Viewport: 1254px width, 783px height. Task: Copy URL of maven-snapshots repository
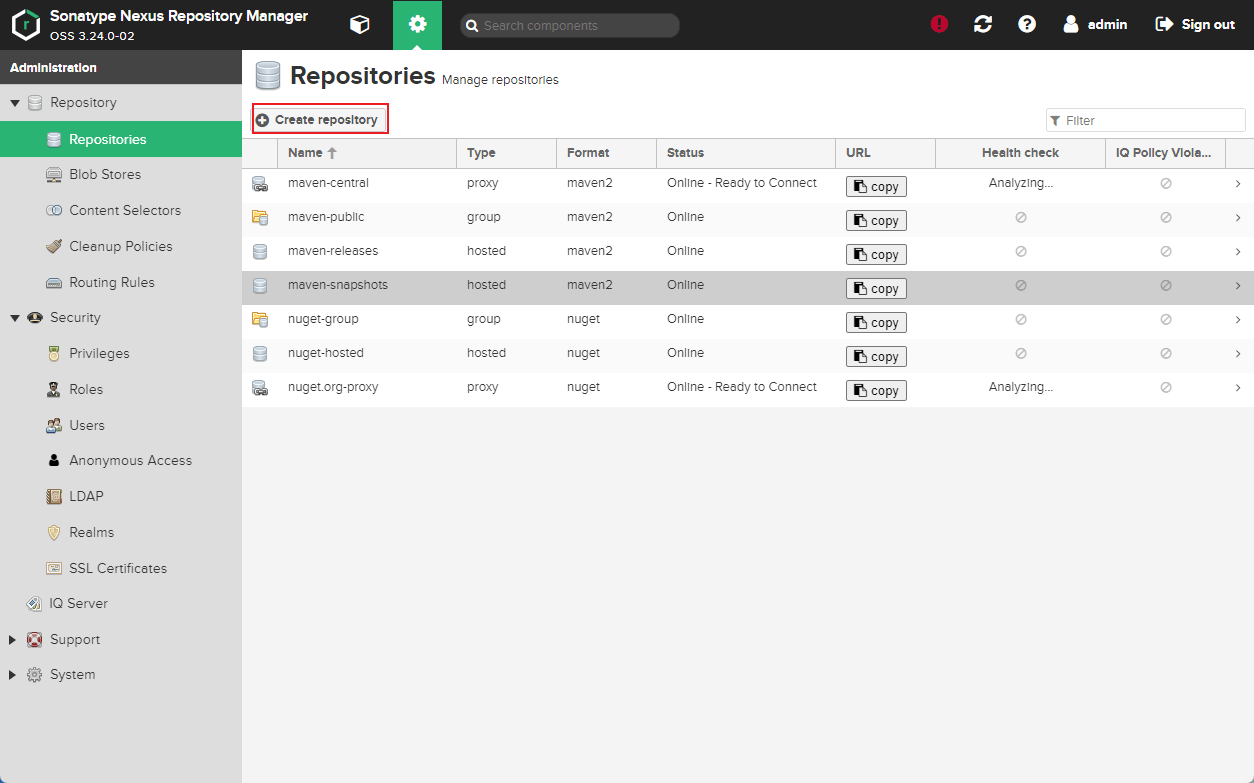tap(876, 288)
